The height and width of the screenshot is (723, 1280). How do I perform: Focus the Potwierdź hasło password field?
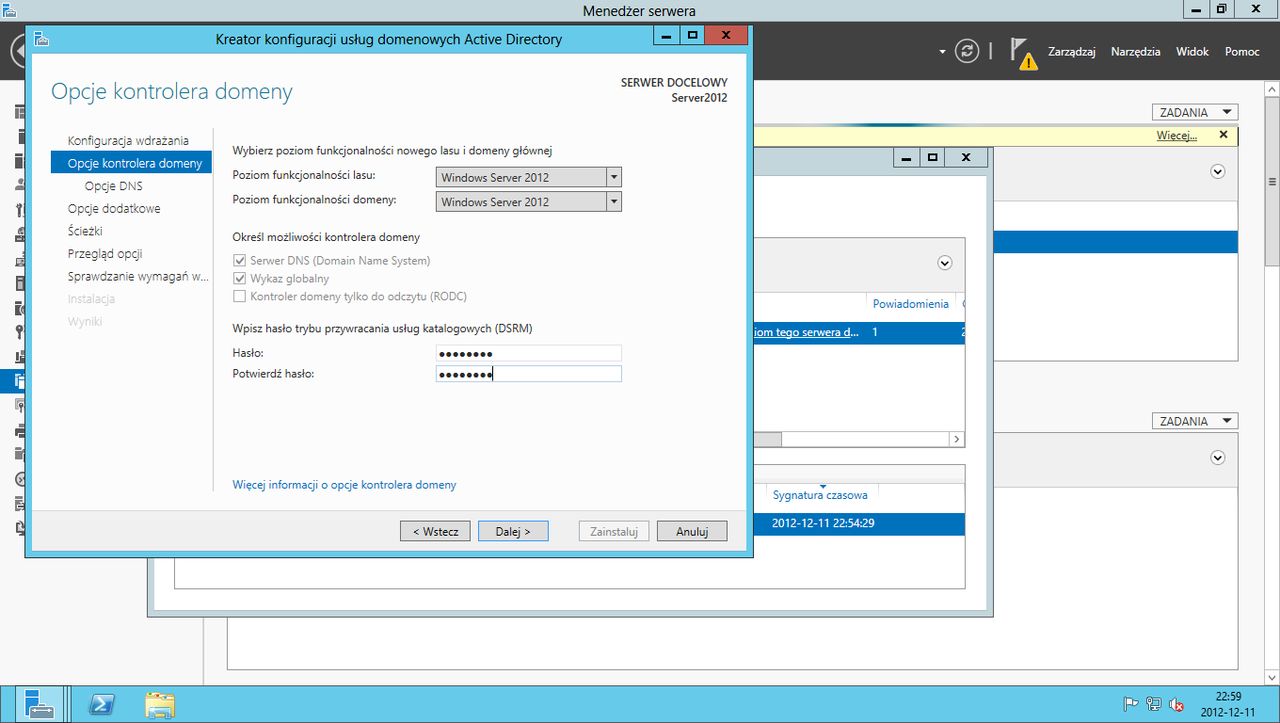(529, 374)
